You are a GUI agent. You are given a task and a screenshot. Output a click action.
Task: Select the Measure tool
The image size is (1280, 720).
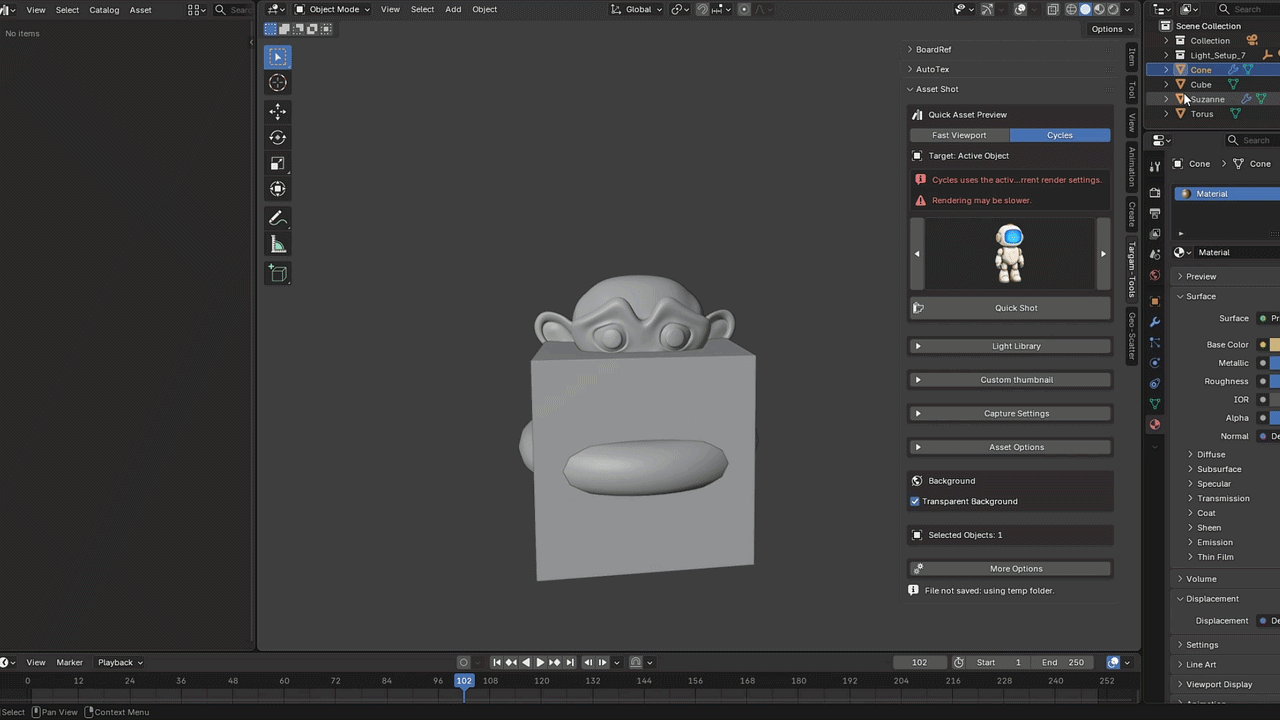278,244
